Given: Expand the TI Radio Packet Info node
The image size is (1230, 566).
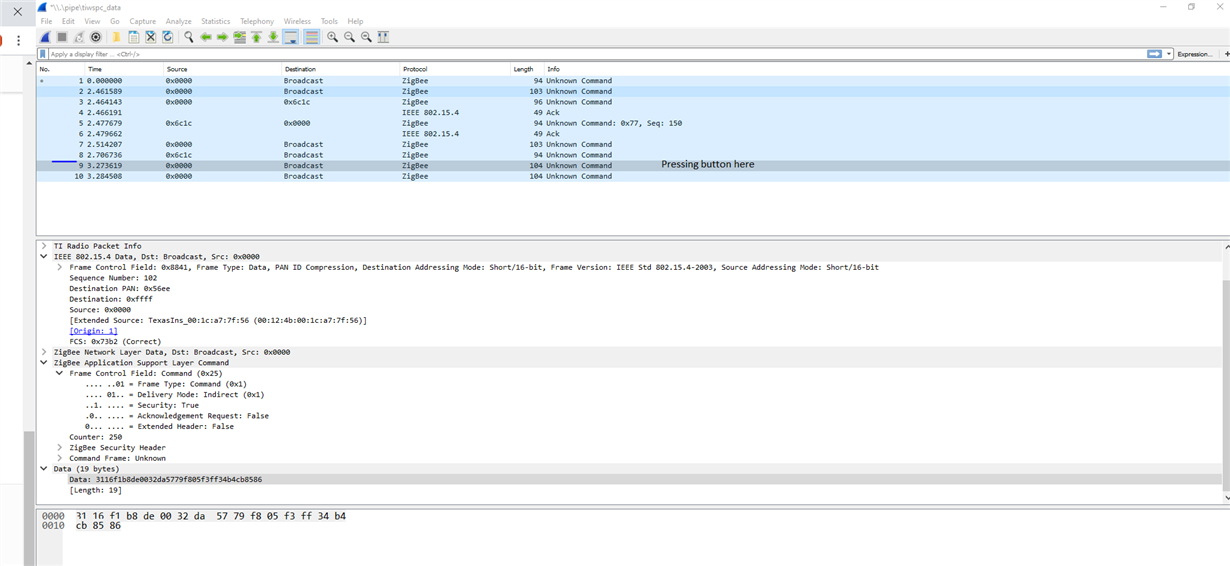Looking at the screenshot, I should 43,246.
